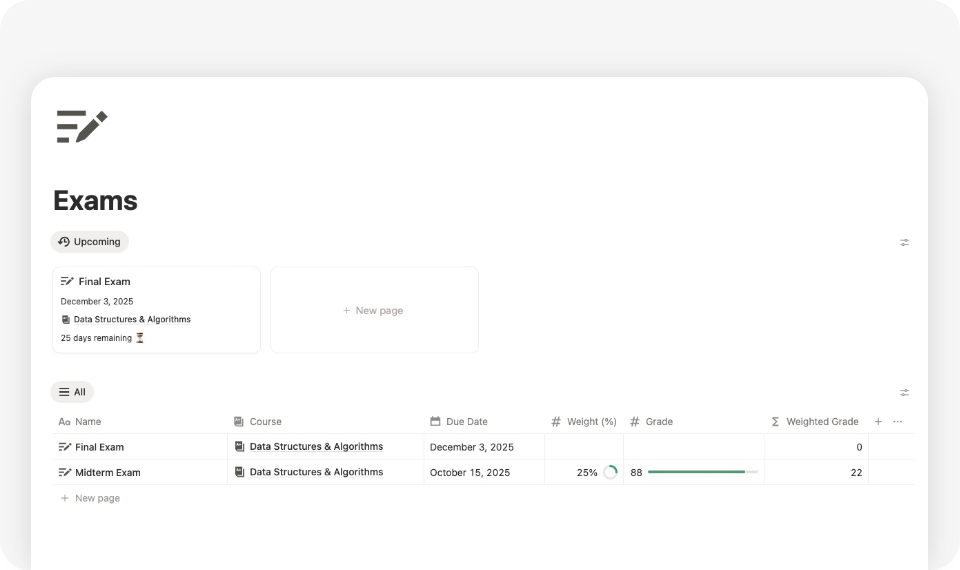Click the Grade column header

pyautogui.click(x=694, y=422)
